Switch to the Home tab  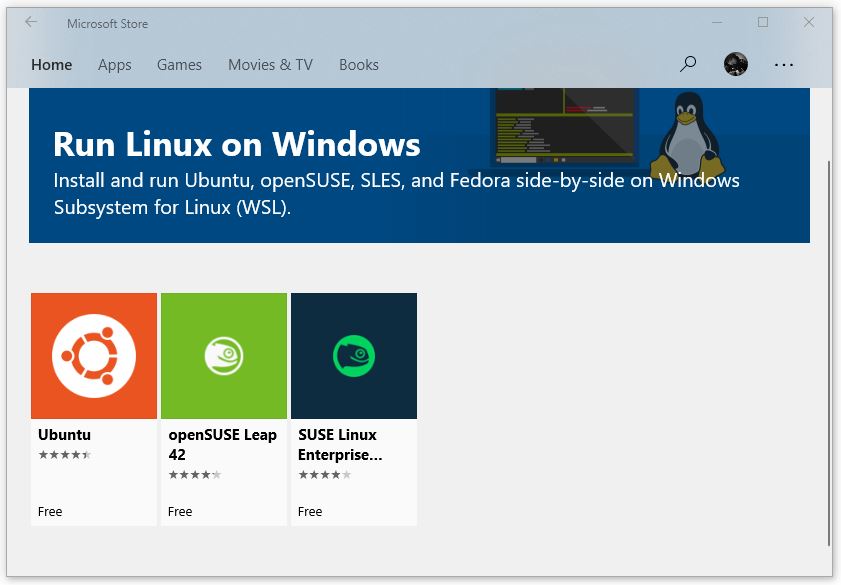click(51, 65)
